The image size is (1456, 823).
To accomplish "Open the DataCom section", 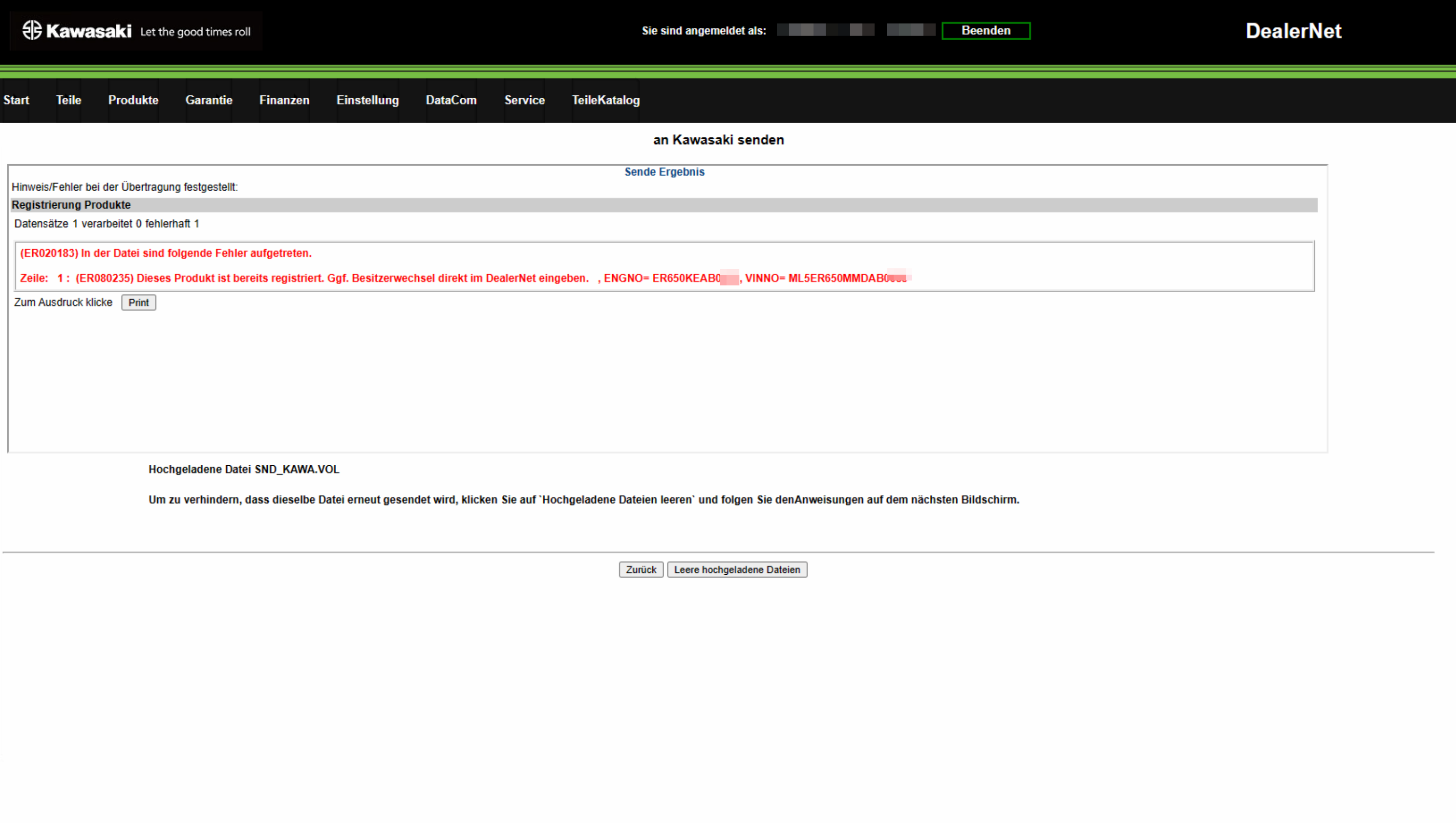I will tap(450, 100).
